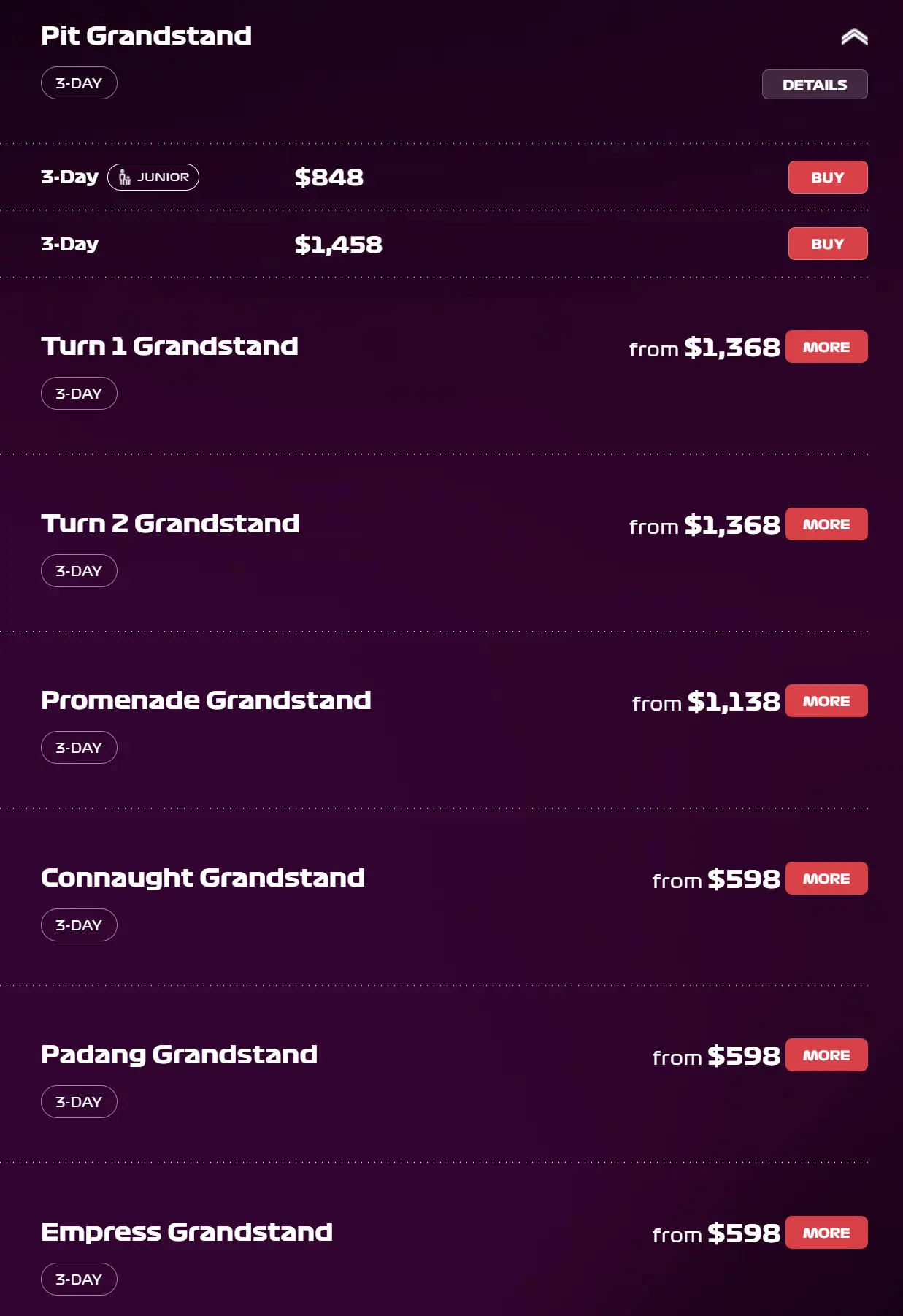Show more Empress Grandstand tickets
This screenshot has width=903, height=1316.
pos(826,1233)
